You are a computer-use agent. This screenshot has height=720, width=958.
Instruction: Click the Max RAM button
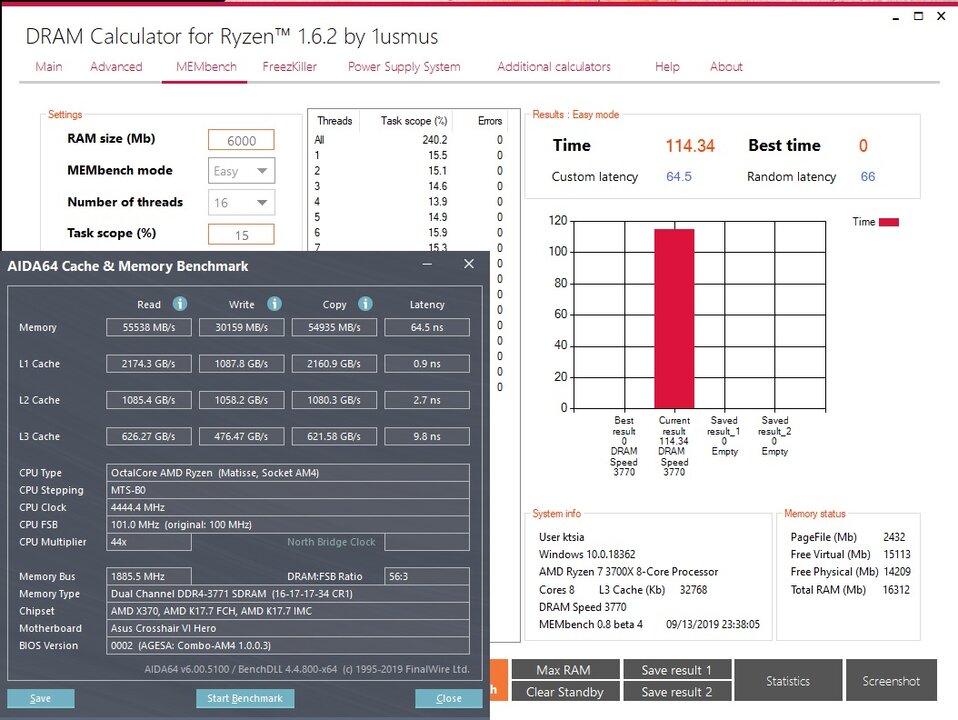(565, 669)
